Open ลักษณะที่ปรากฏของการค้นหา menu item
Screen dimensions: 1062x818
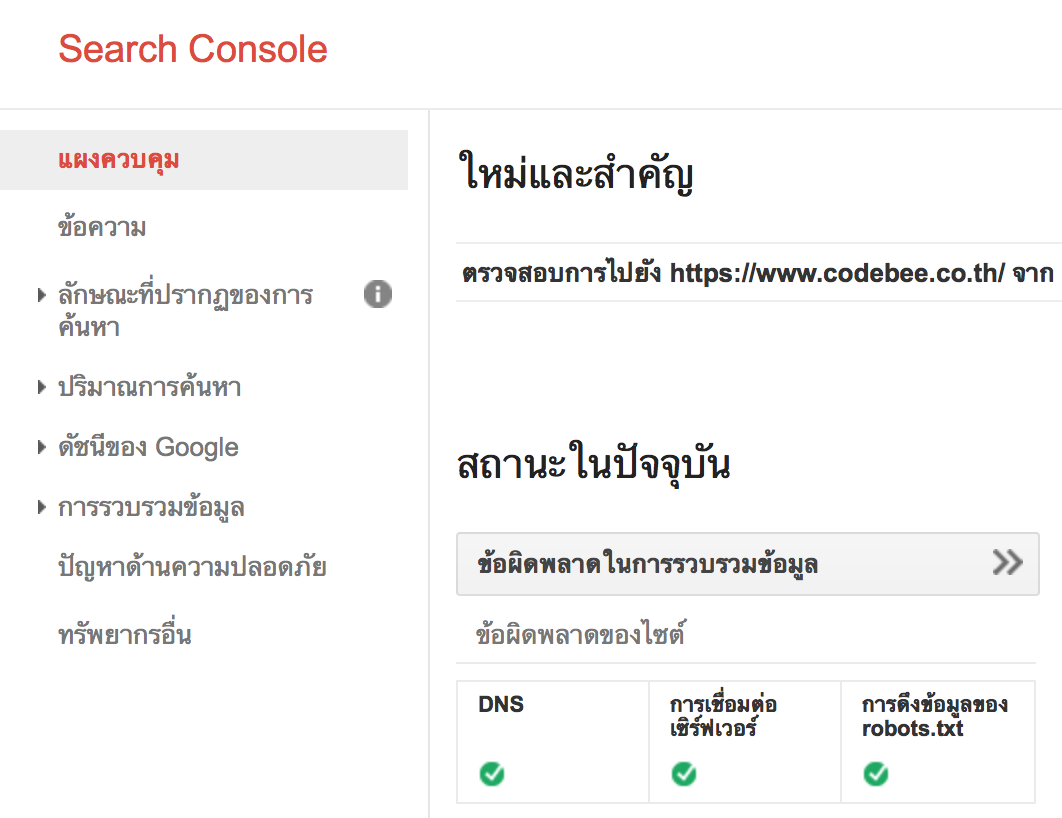[185, 311]
